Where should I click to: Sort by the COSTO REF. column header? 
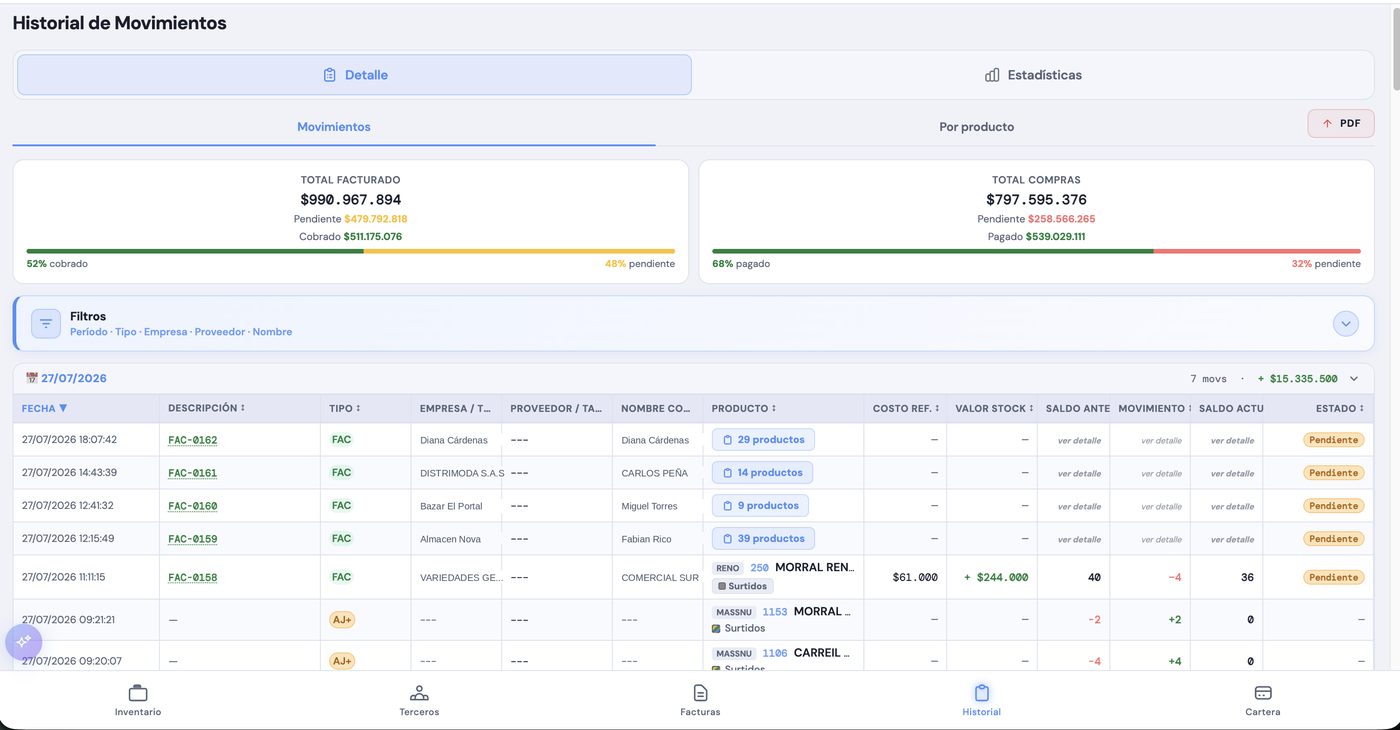(906, 408)
